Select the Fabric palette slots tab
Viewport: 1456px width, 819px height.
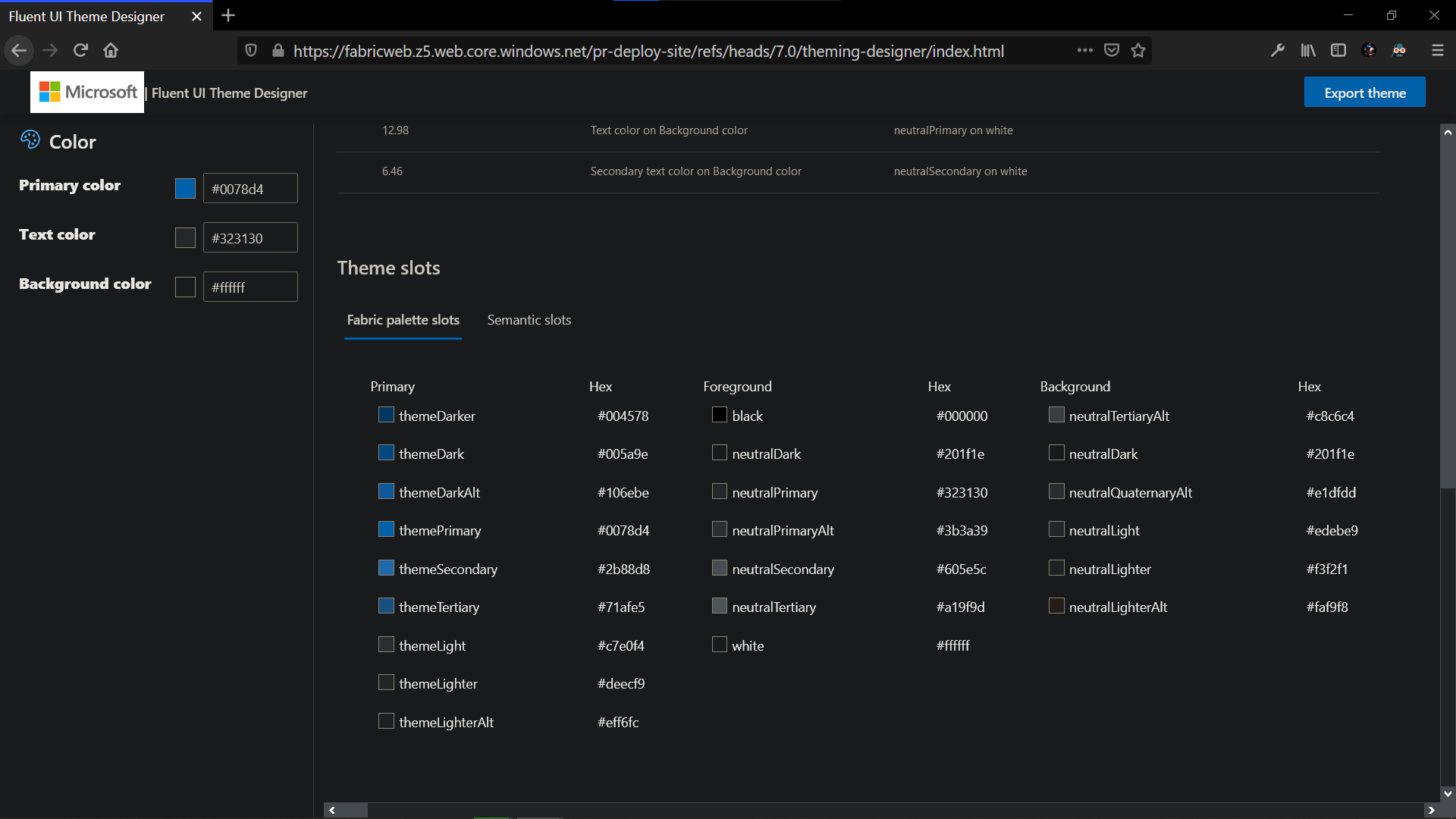click(x=403, y=320)
